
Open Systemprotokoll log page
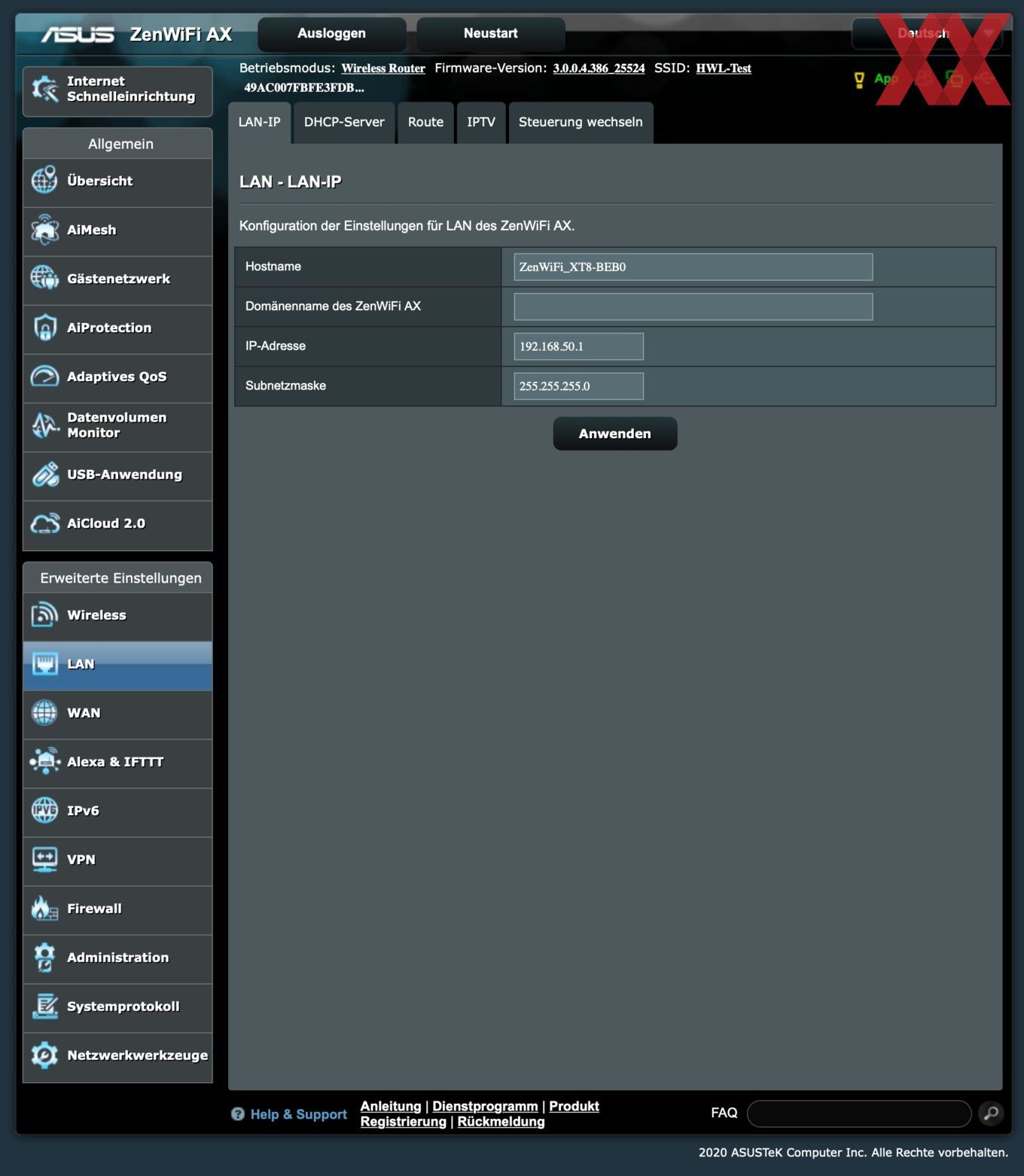click(x=117, y=1007)
